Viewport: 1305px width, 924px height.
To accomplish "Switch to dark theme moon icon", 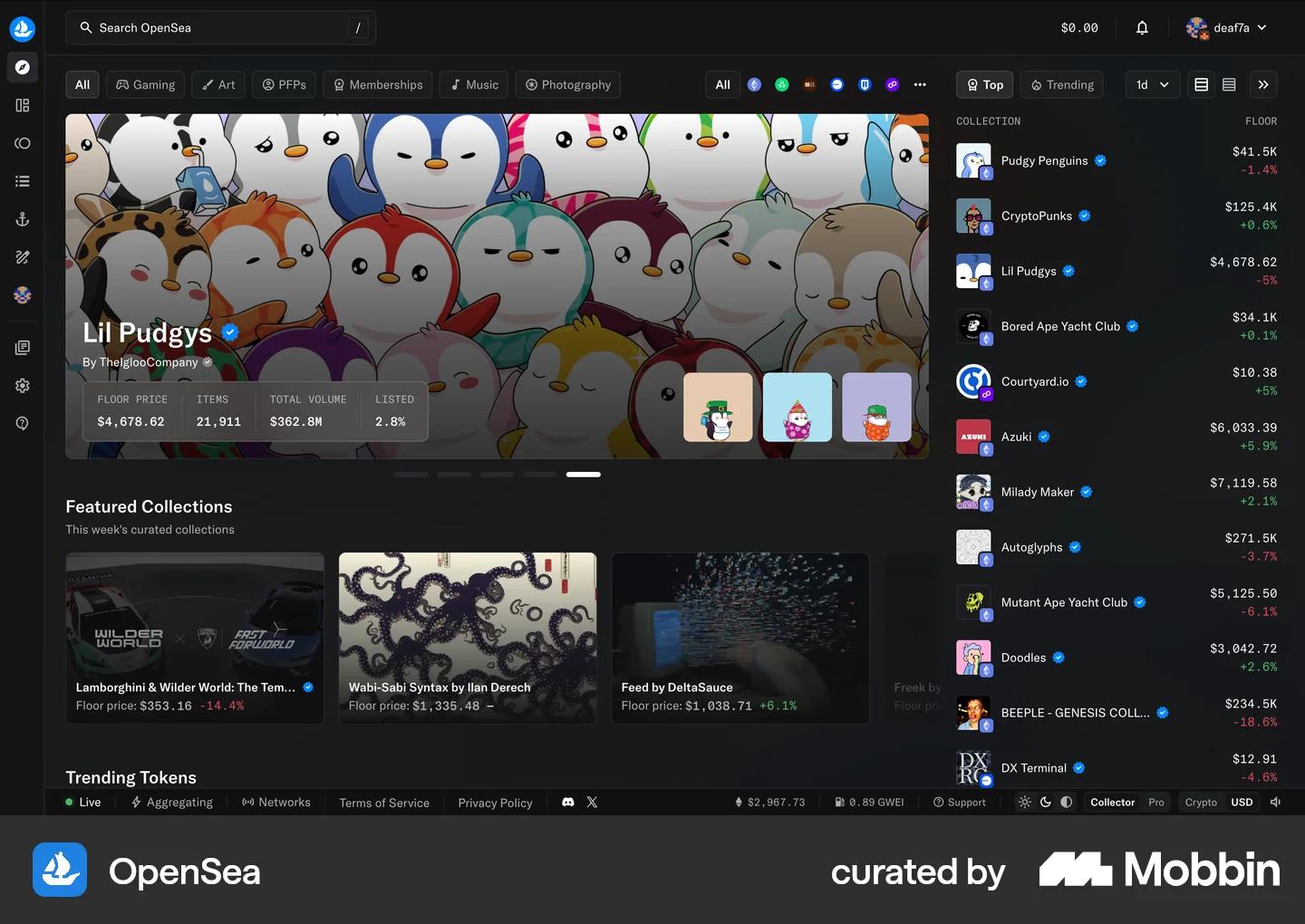I will [x=1046, y=803].
